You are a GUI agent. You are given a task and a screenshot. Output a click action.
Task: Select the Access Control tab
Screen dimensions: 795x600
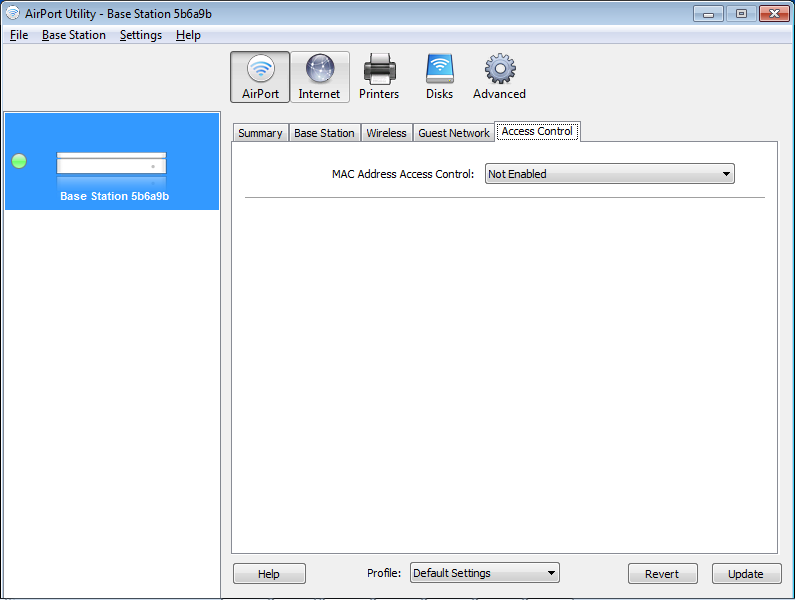coord(537,131)
